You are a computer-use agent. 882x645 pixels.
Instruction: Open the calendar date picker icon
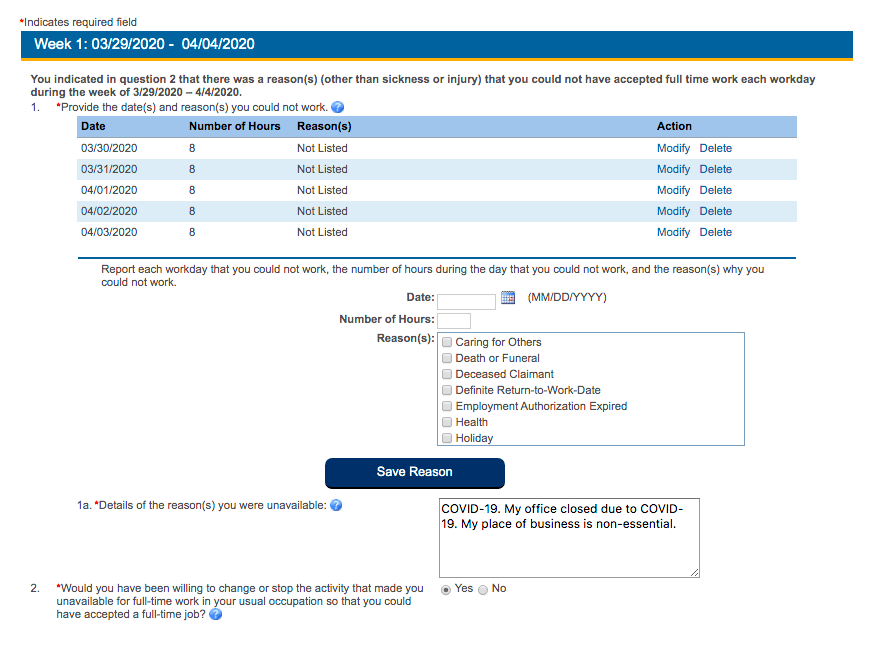tap(507, 297)
